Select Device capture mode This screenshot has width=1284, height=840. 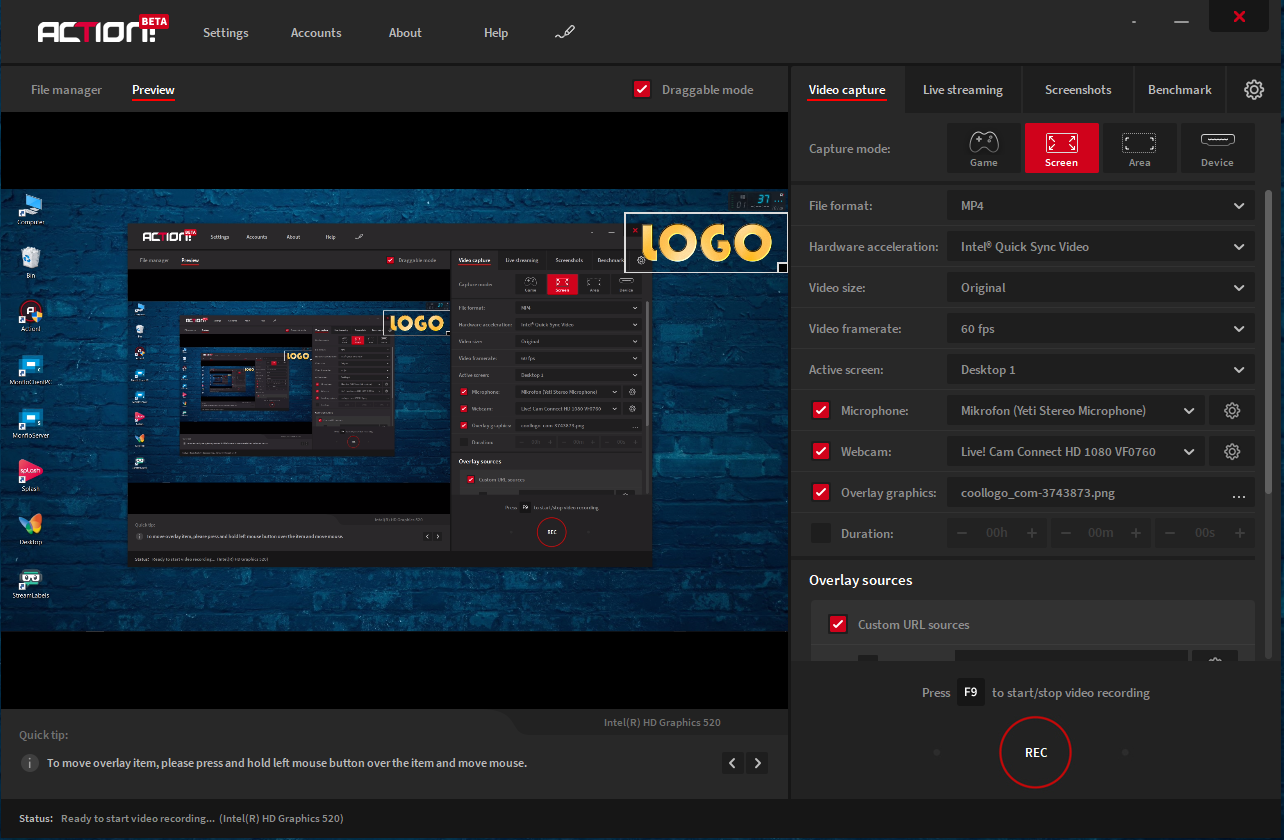click(x=1218, y=148)
